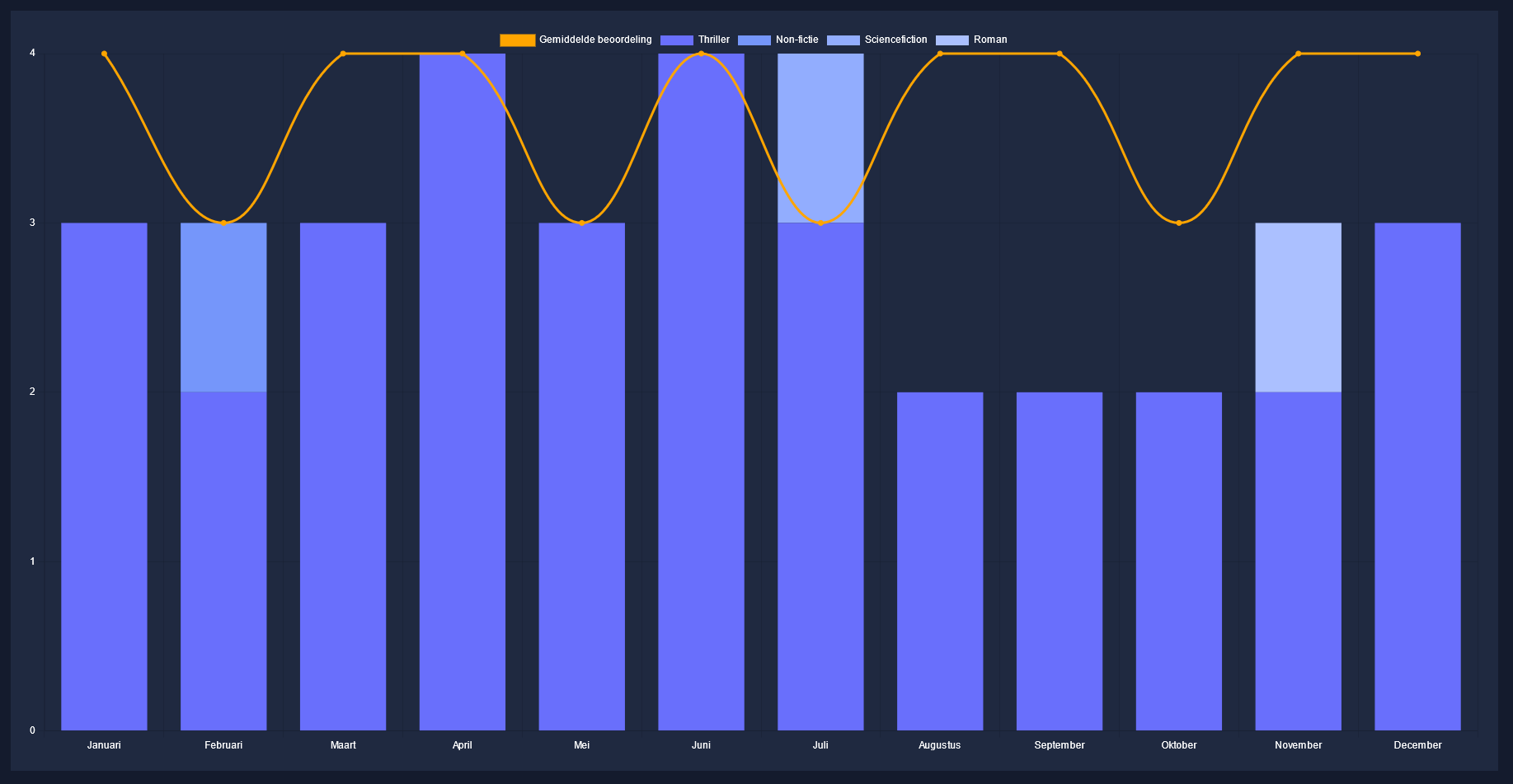Click the Februari rating line point
The height and width of the screenshot is (784, 1513).
tap(223, 223)
